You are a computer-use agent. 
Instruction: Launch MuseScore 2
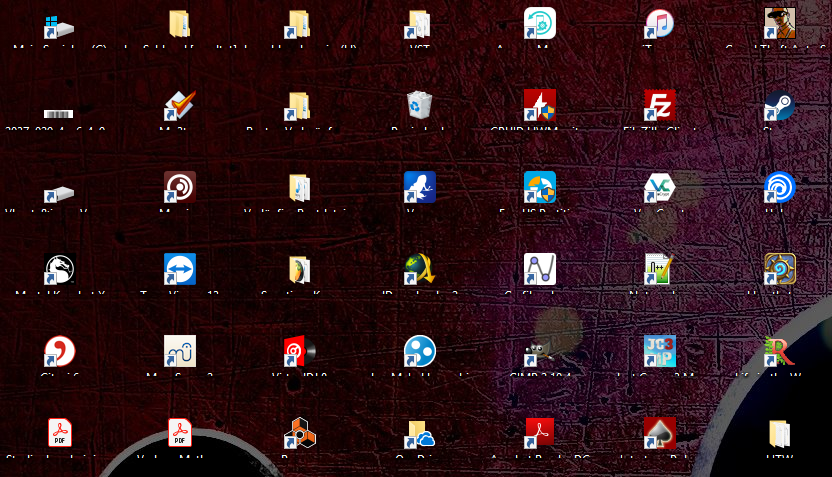(x=180, y=351)
